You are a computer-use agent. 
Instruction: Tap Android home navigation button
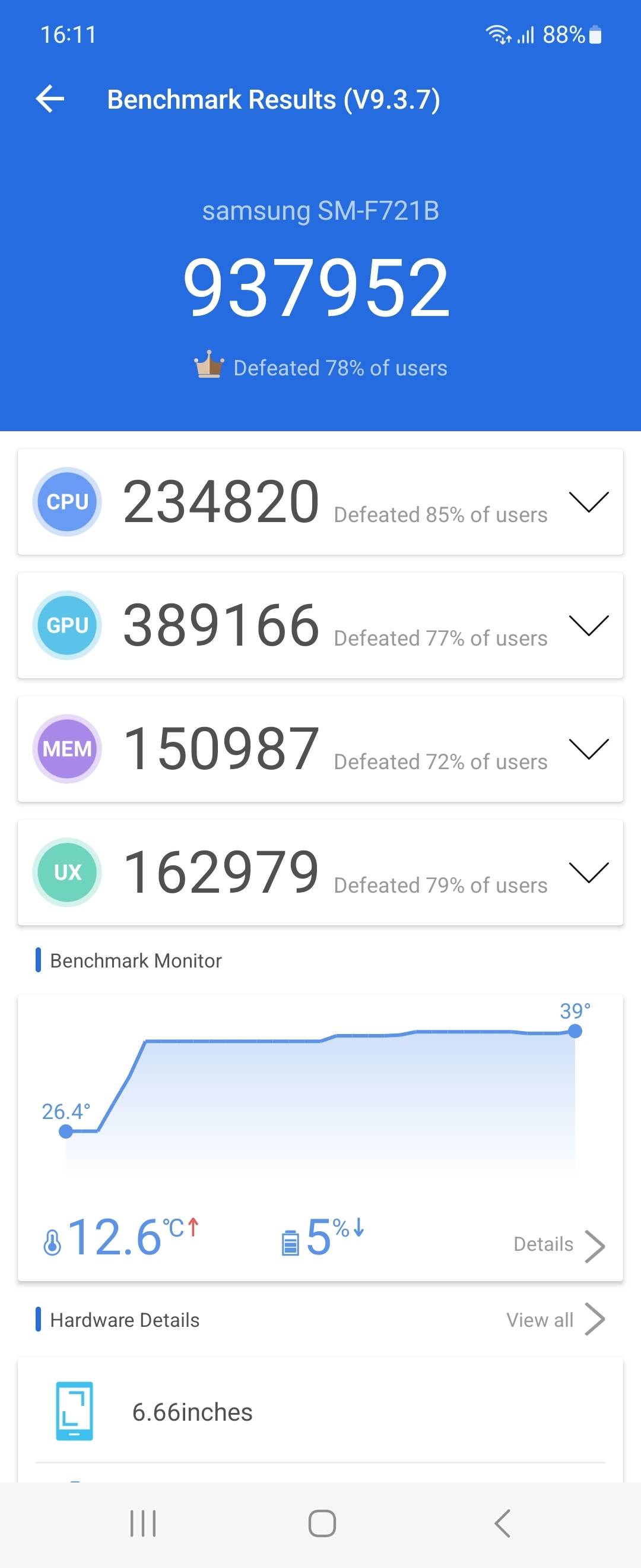pos(322,1523)
